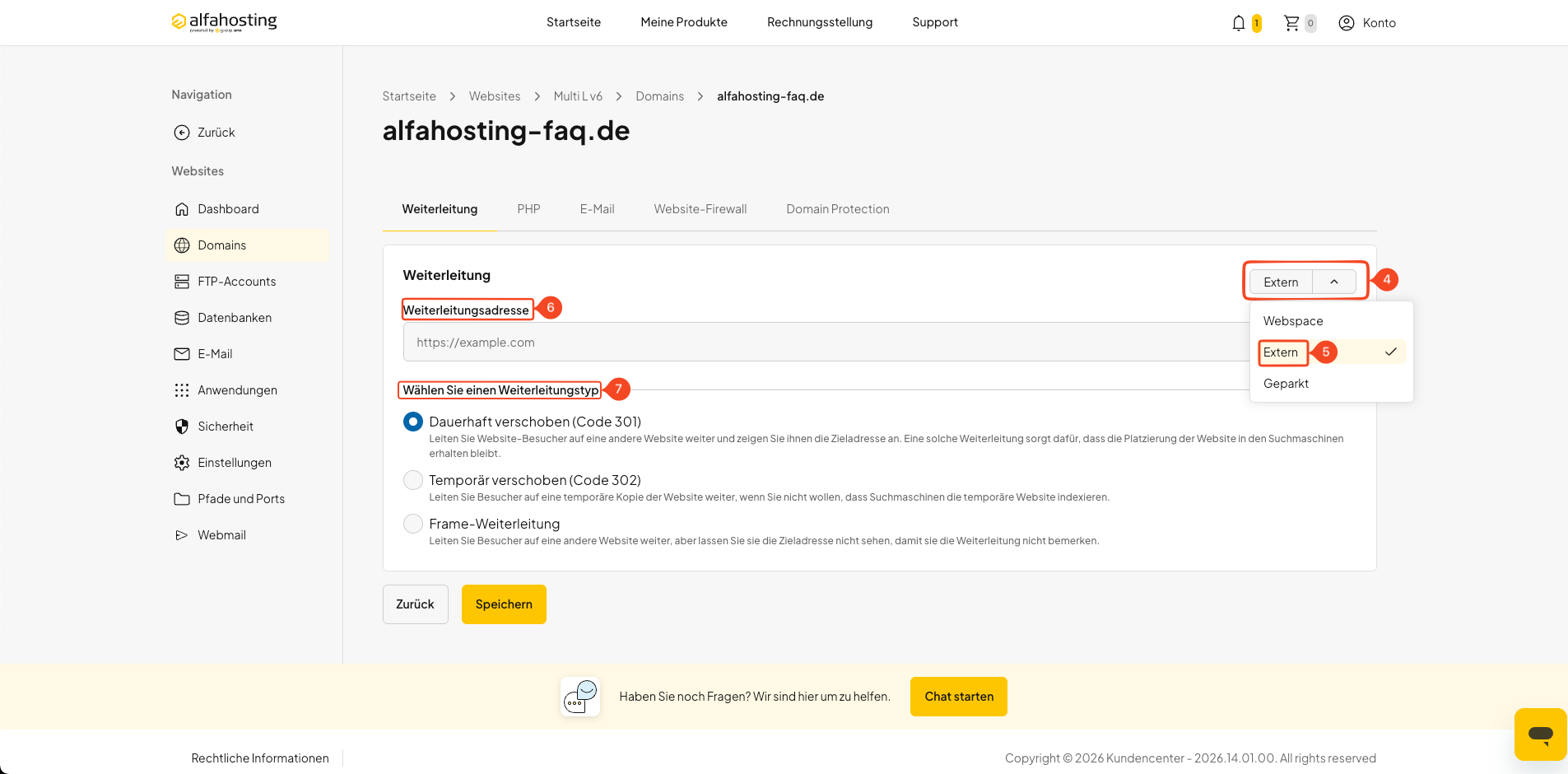1568x774 pixels.
Task: Click the Konto label in header
Action: (x=1380, y=23)
